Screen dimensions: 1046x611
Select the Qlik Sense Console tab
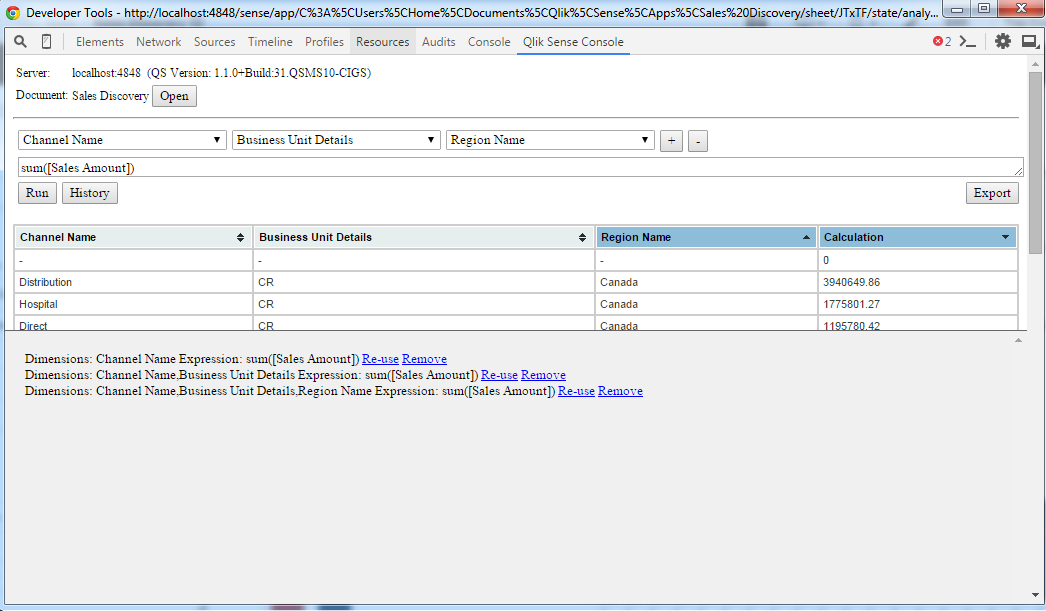573,41
